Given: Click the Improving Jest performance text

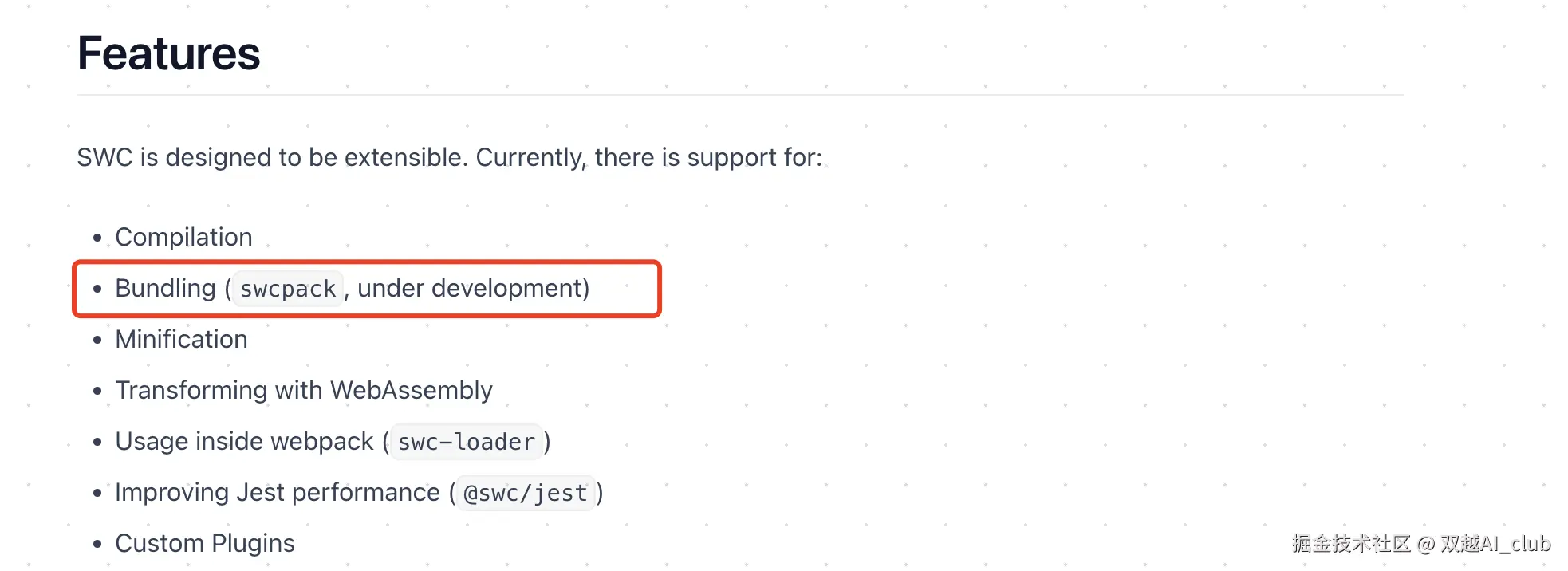Looking at the screenshot, I should [277, 492].
